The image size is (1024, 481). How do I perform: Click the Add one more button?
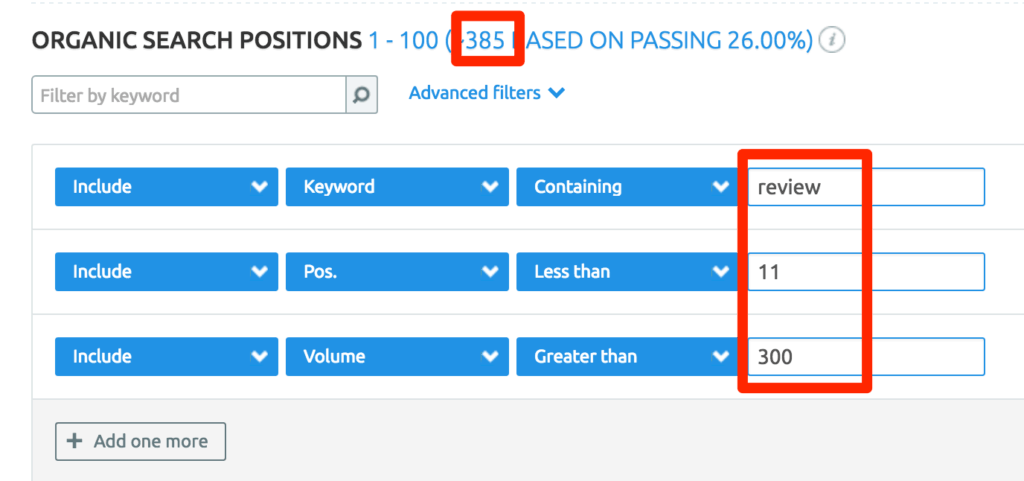[x=140, y=441]
